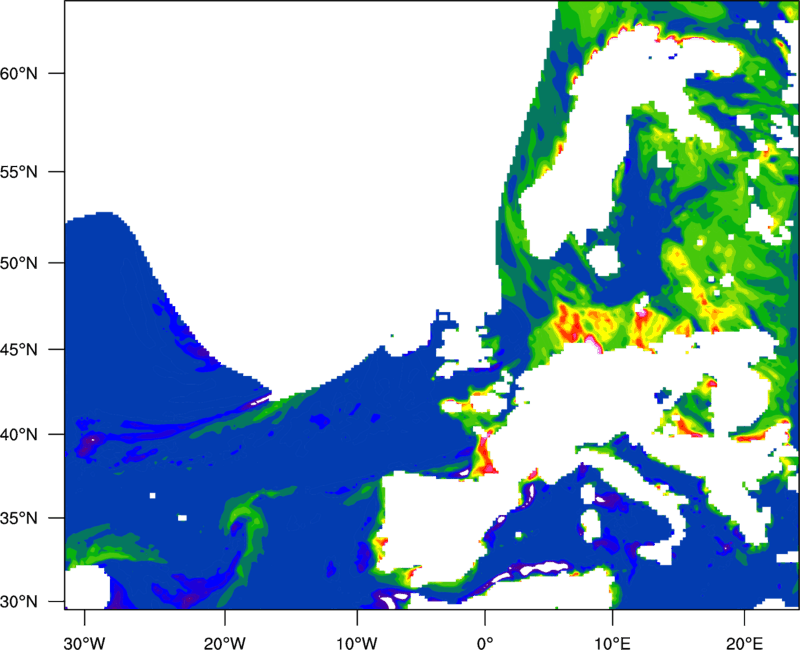Click the 60°N latitude label
The width and height of the screenshot is (800, 650).
coord(19,74)
